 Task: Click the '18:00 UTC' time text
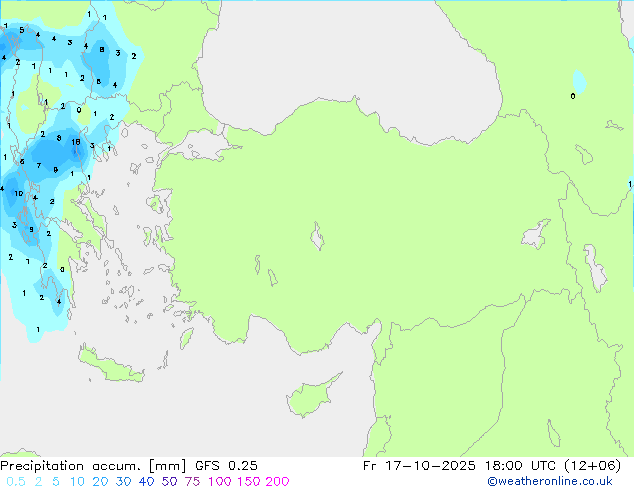(x=521, y=466)
